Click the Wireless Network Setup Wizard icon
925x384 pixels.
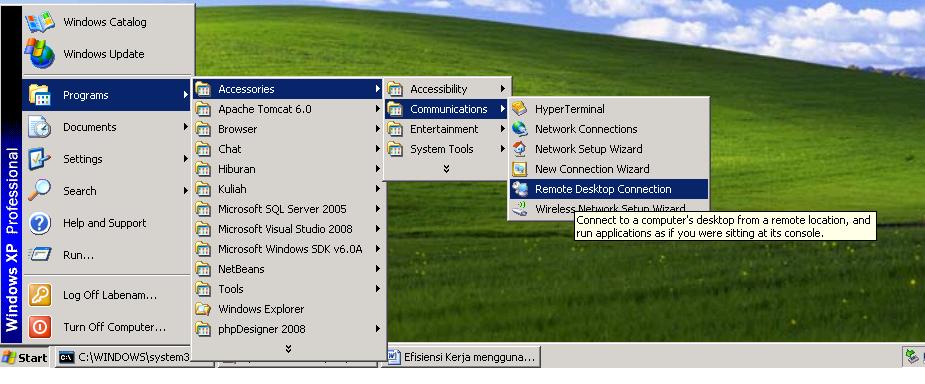519,209
